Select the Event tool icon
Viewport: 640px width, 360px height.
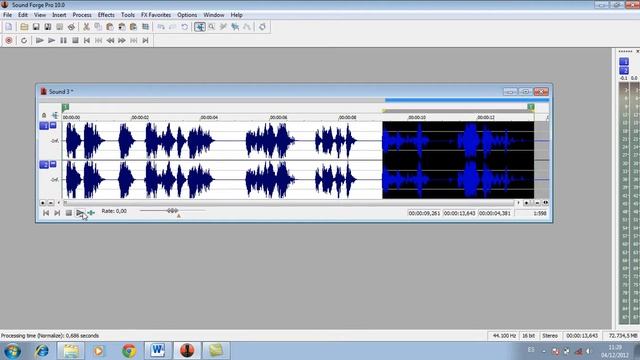(x=235, y=27)
